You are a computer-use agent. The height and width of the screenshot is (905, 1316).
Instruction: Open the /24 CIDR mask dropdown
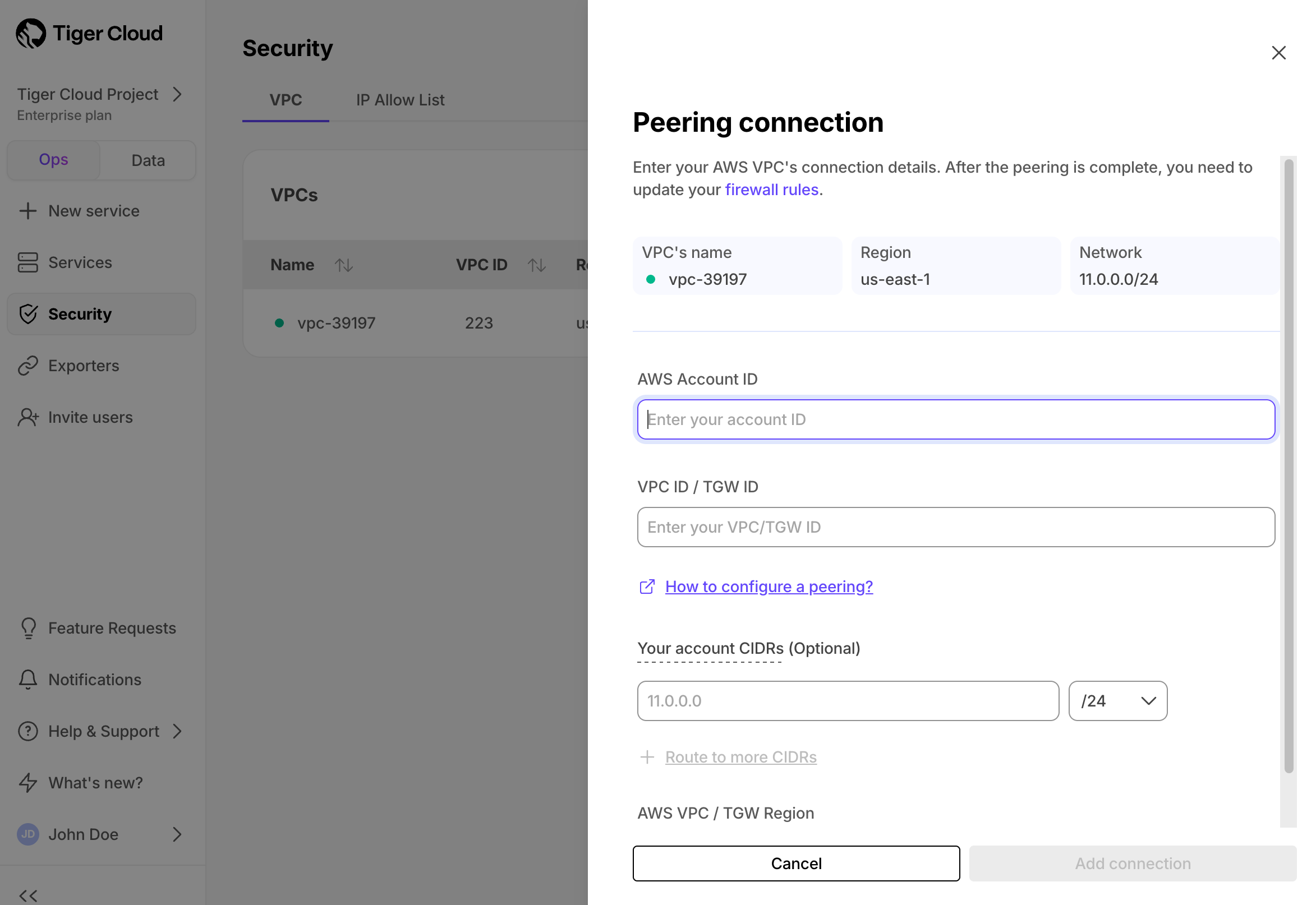click(x=1118, y=701)
